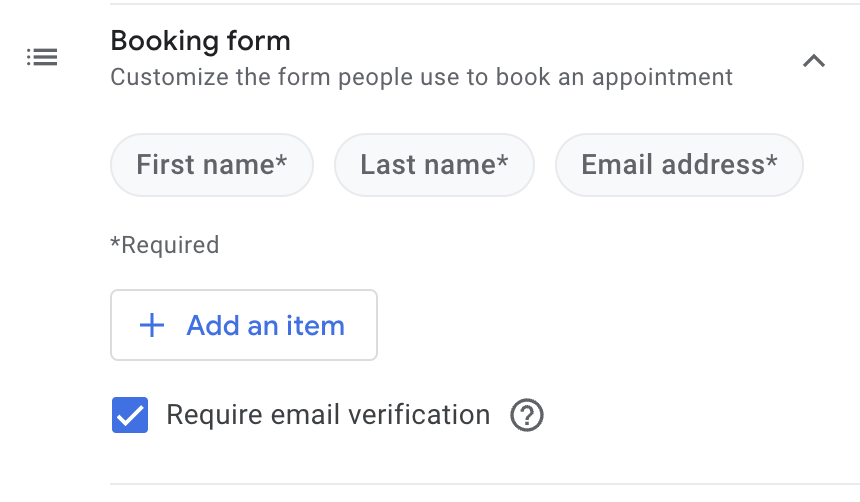Click the Booking form heading

pyautogui.click(x=200, y=41)
